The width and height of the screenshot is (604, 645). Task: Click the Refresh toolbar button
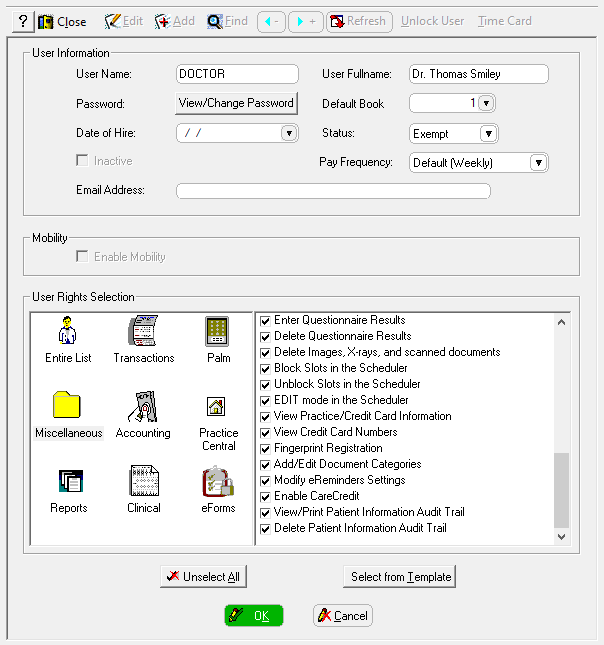coord(359,21)
